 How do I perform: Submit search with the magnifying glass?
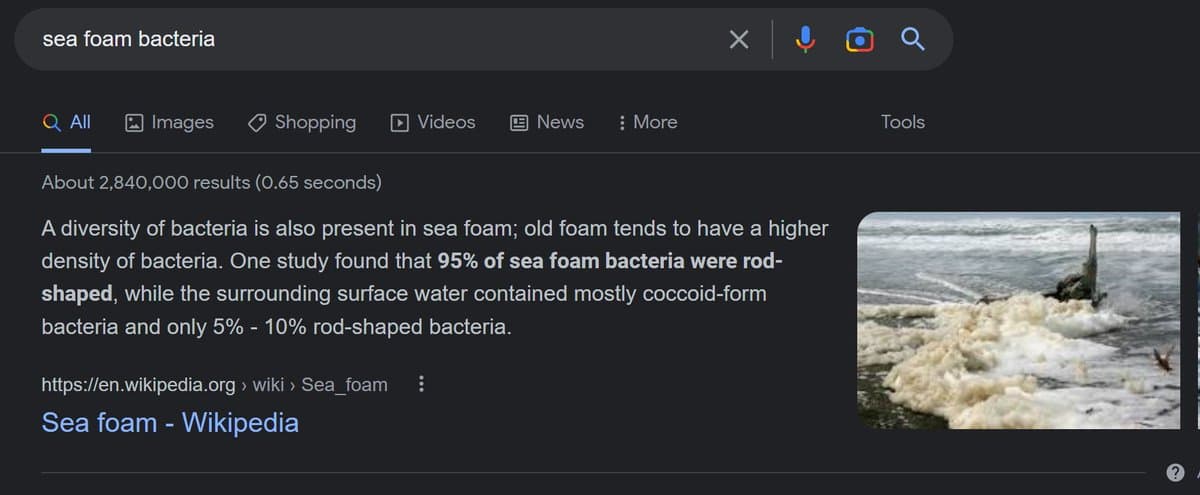912,40
